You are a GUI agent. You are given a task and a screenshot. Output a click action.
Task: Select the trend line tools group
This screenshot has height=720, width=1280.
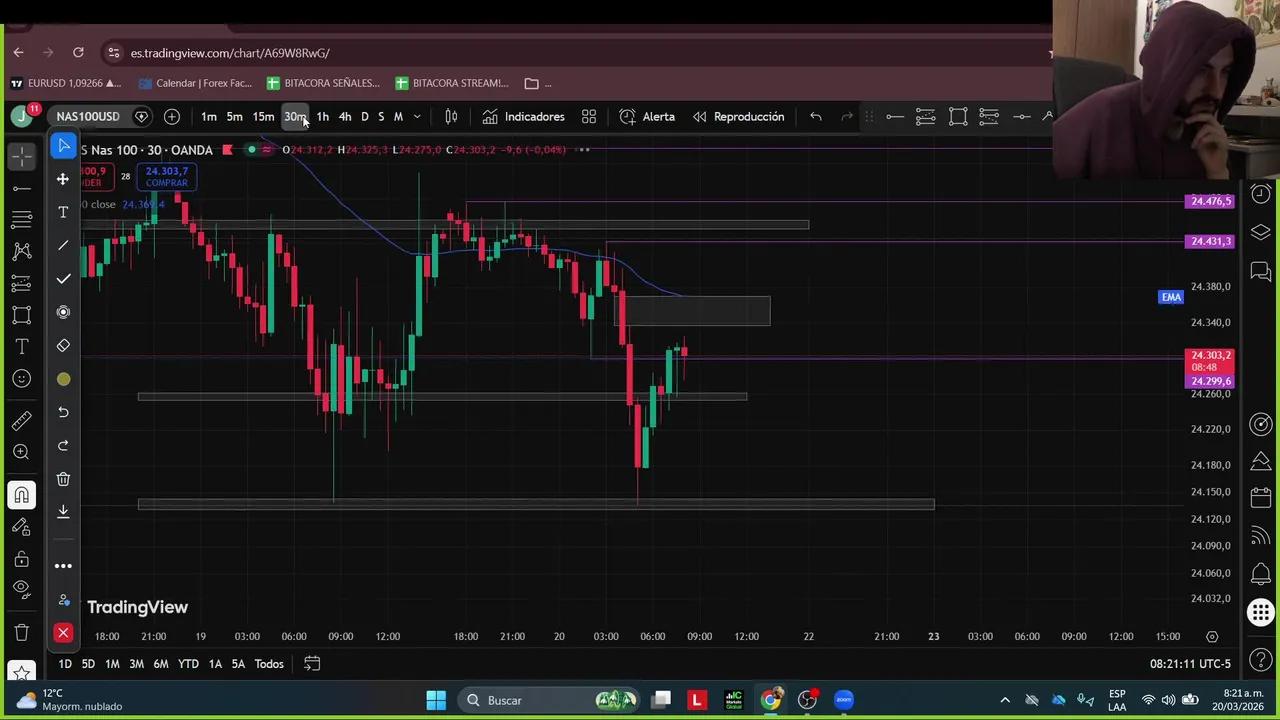click(x=21, y=188)
